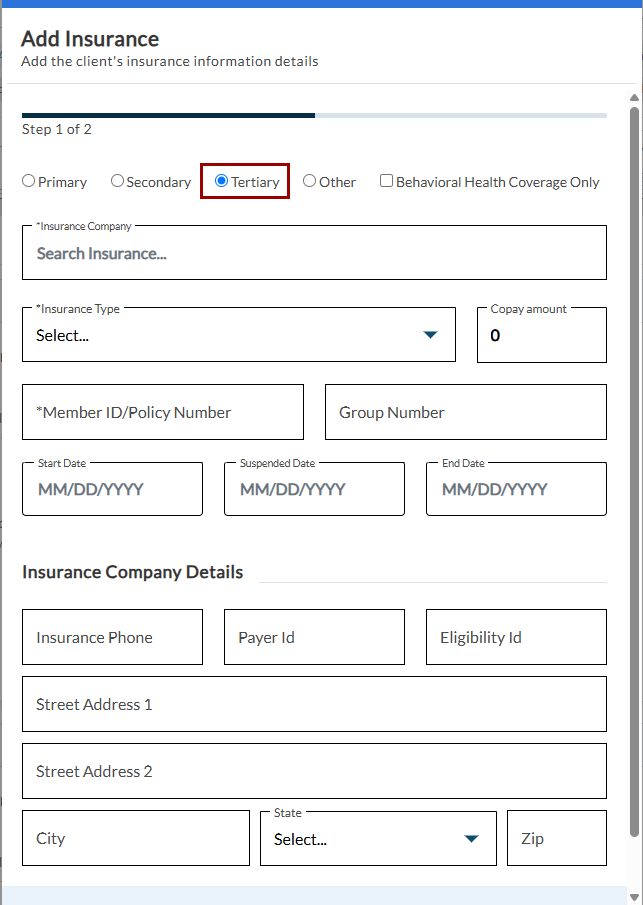Choose the Other radio option
The image size is (643, 905).
310,182
